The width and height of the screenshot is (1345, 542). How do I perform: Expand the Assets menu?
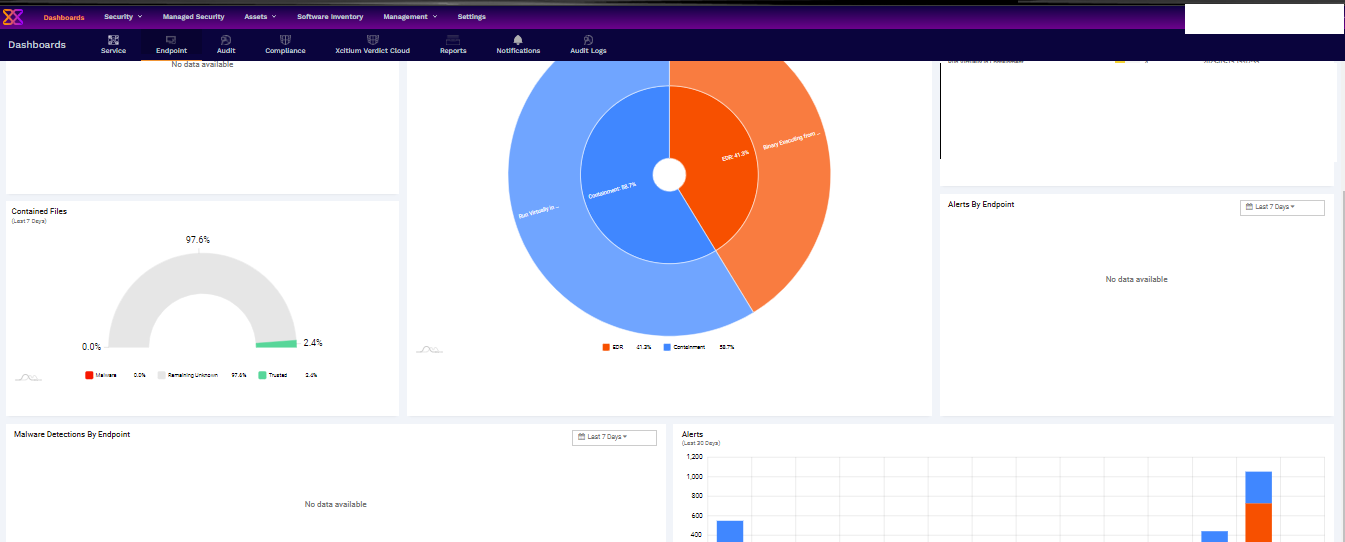click(x=260, y=16)
